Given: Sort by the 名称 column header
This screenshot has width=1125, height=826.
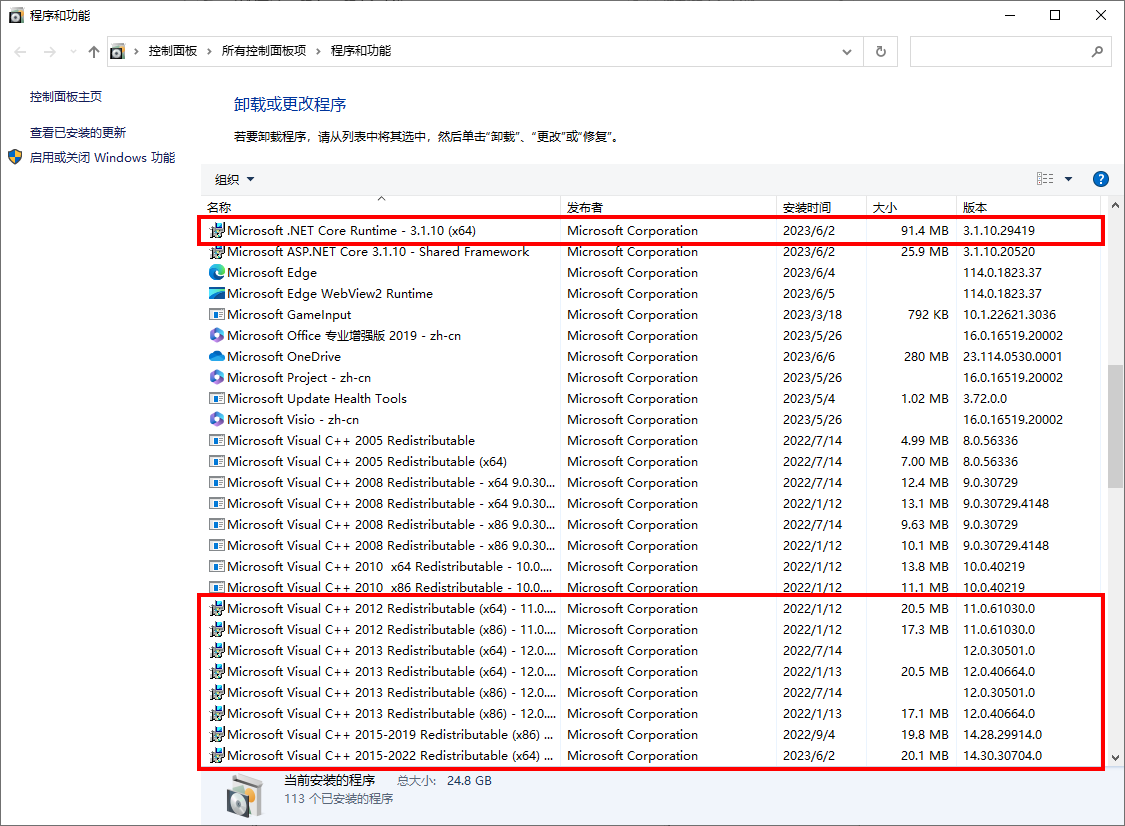Looking at the screenshot, I should click(380, 207).
